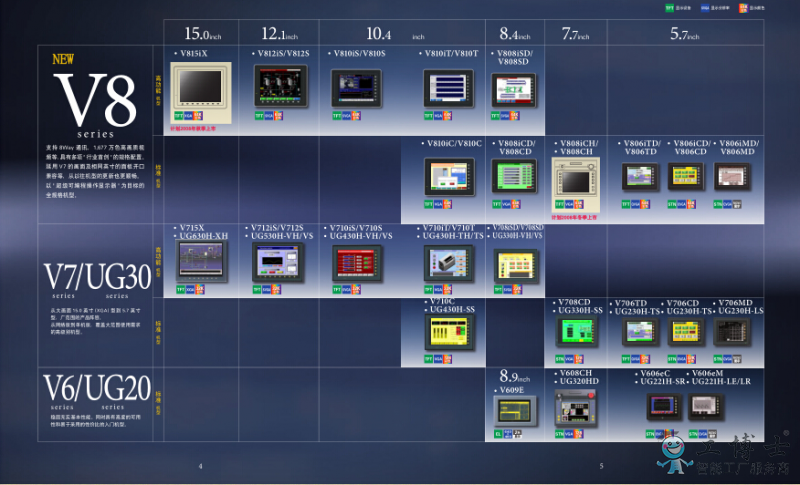Select the 8.4 inch column header
Viewport: 800px width, 485px height.
point(515,34)
